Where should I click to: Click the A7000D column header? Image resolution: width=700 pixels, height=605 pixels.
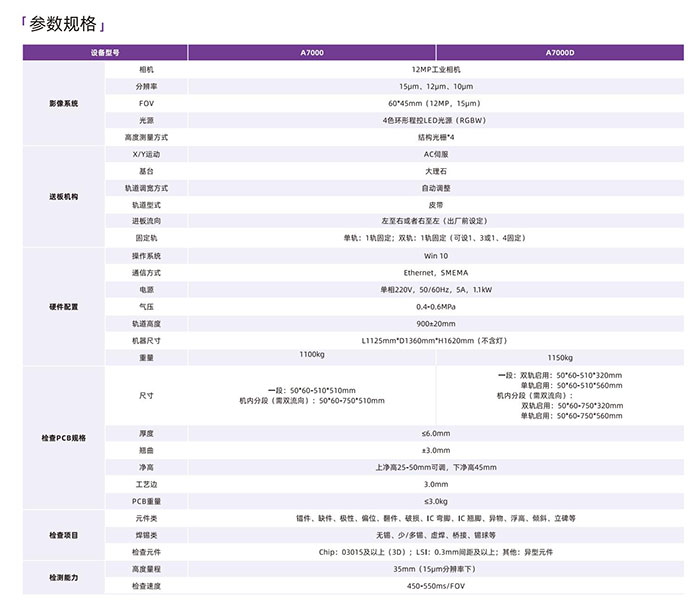560,52
